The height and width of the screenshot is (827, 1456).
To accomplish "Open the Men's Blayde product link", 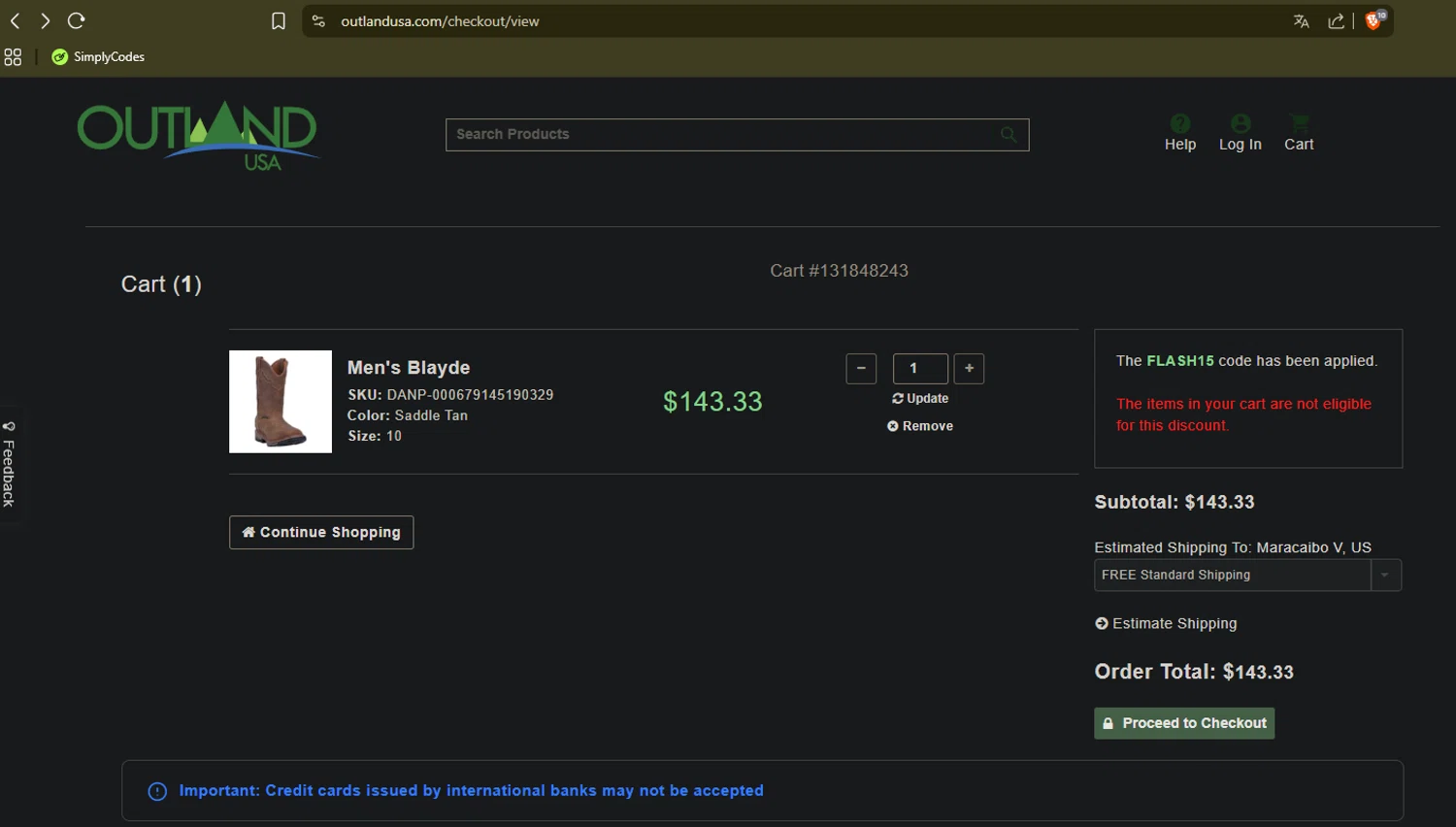I will 409,368.
